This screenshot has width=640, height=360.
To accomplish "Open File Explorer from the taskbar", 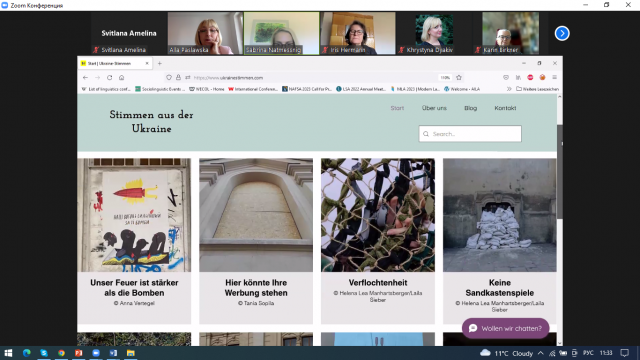I will coord(131,353).
